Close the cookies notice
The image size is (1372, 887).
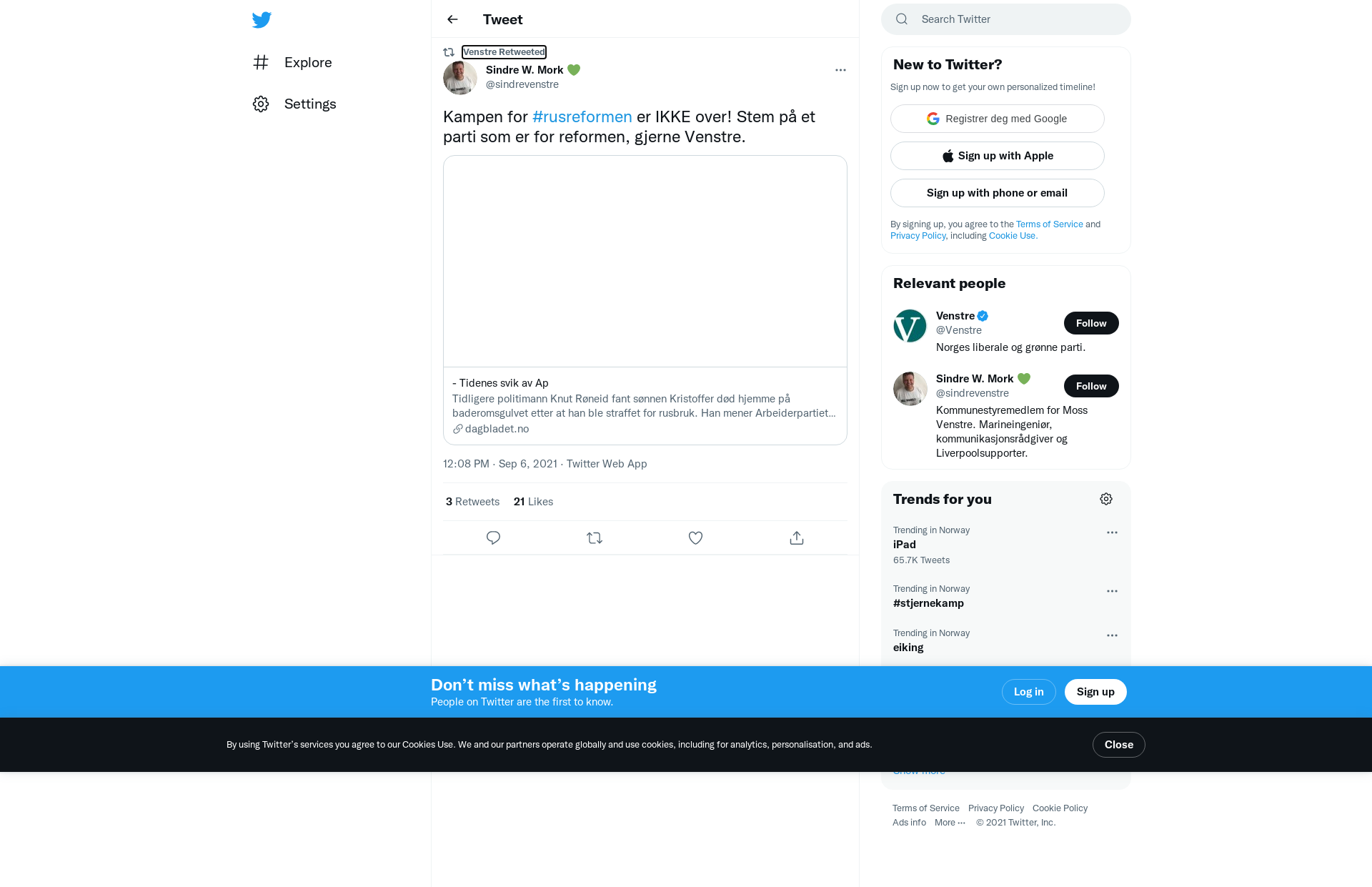[x=1118, y=745]
